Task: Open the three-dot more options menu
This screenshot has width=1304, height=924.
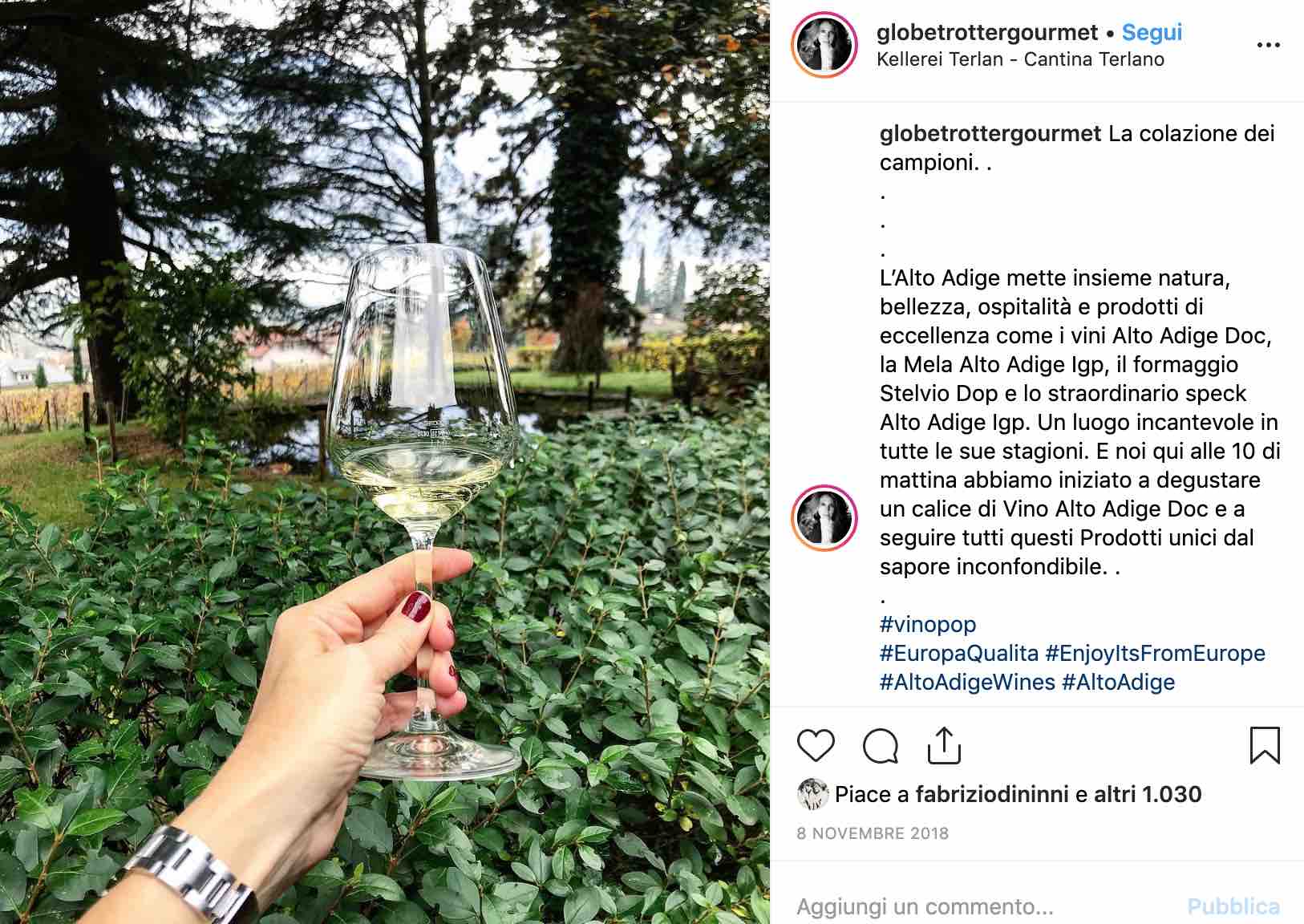Action: [x=1268, y=45]
